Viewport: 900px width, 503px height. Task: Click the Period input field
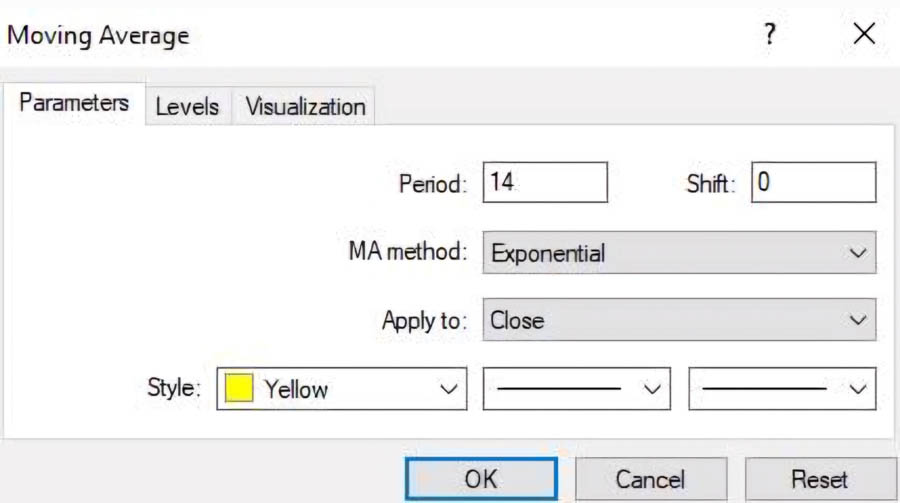[x=545, y=182]
